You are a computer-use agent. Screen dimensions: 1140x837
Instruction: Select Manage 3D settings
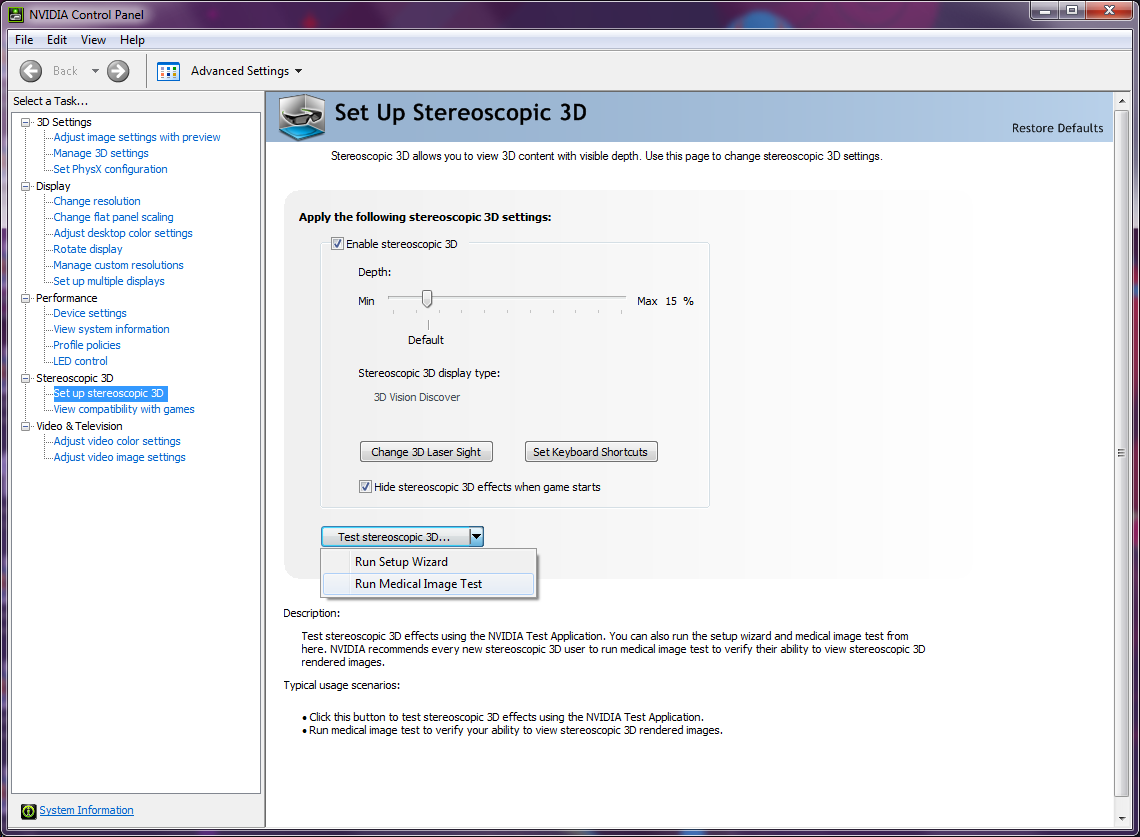[x=100, y=153]
